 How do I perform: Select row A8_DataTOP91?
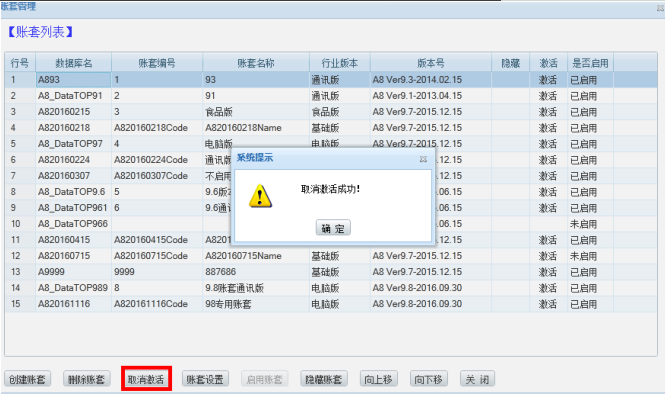click(331, 96)
